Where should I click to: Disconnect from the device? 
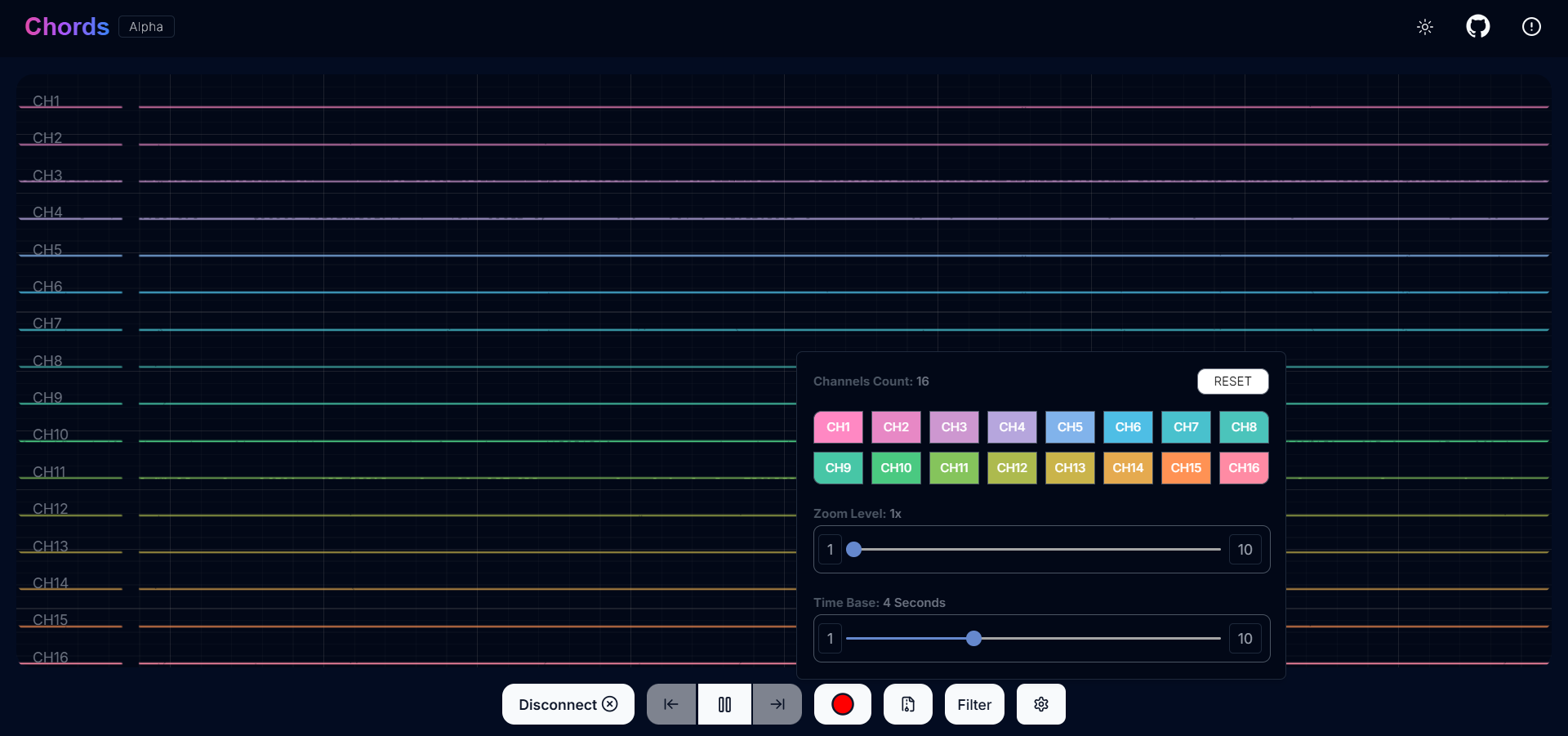[x=567, y=704]
